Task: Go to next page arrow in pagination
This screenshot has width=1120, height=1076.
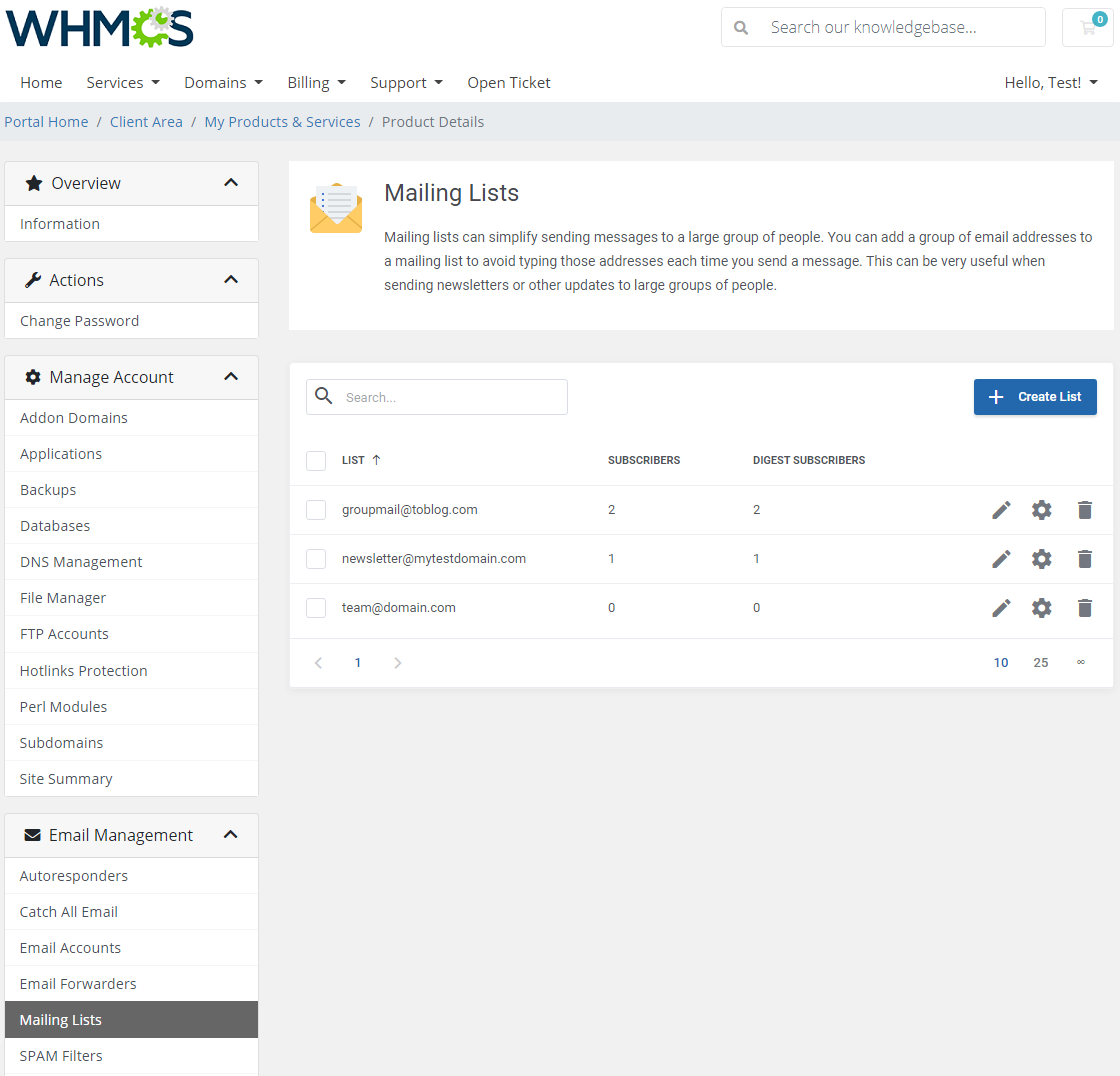Action: (x=398, y=663)
